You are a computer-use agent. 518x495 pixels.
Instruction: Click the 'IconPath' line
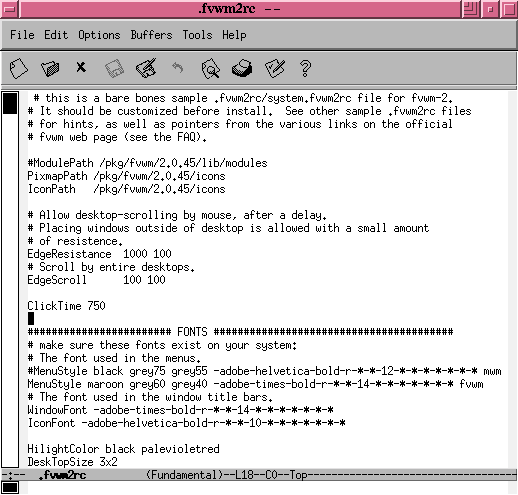126,189
